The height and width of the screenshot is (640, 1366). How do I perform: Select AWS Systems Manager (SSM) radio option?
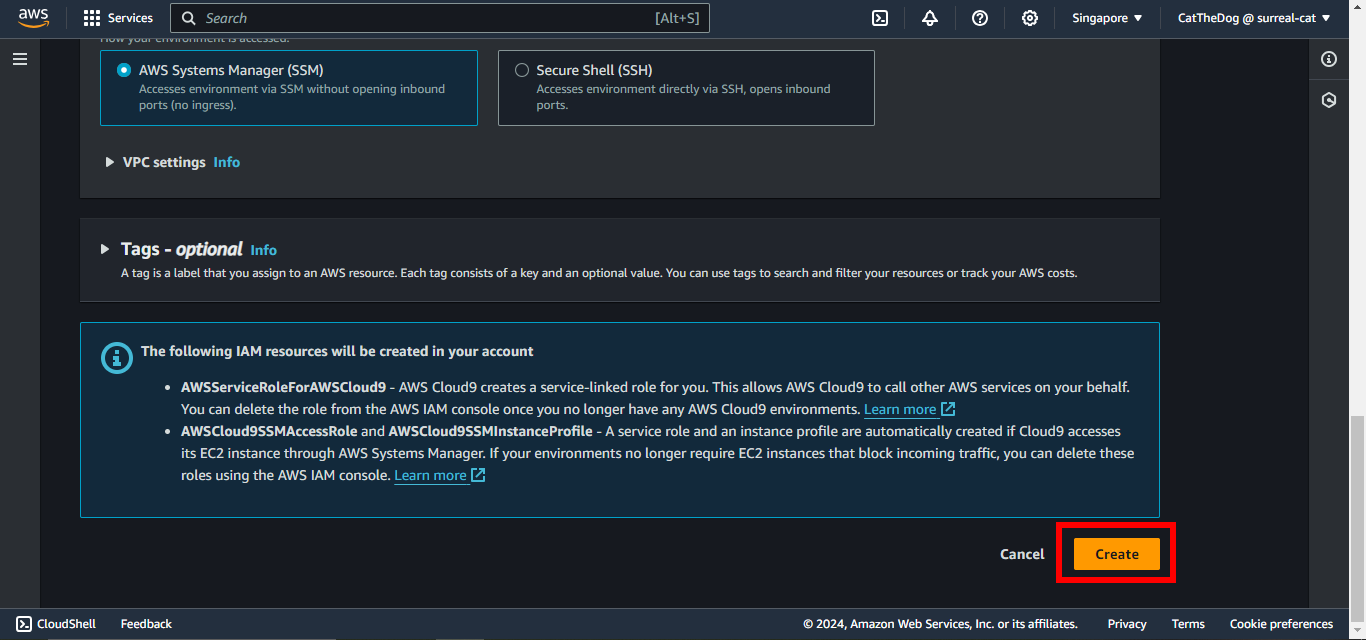coord(124,70)
